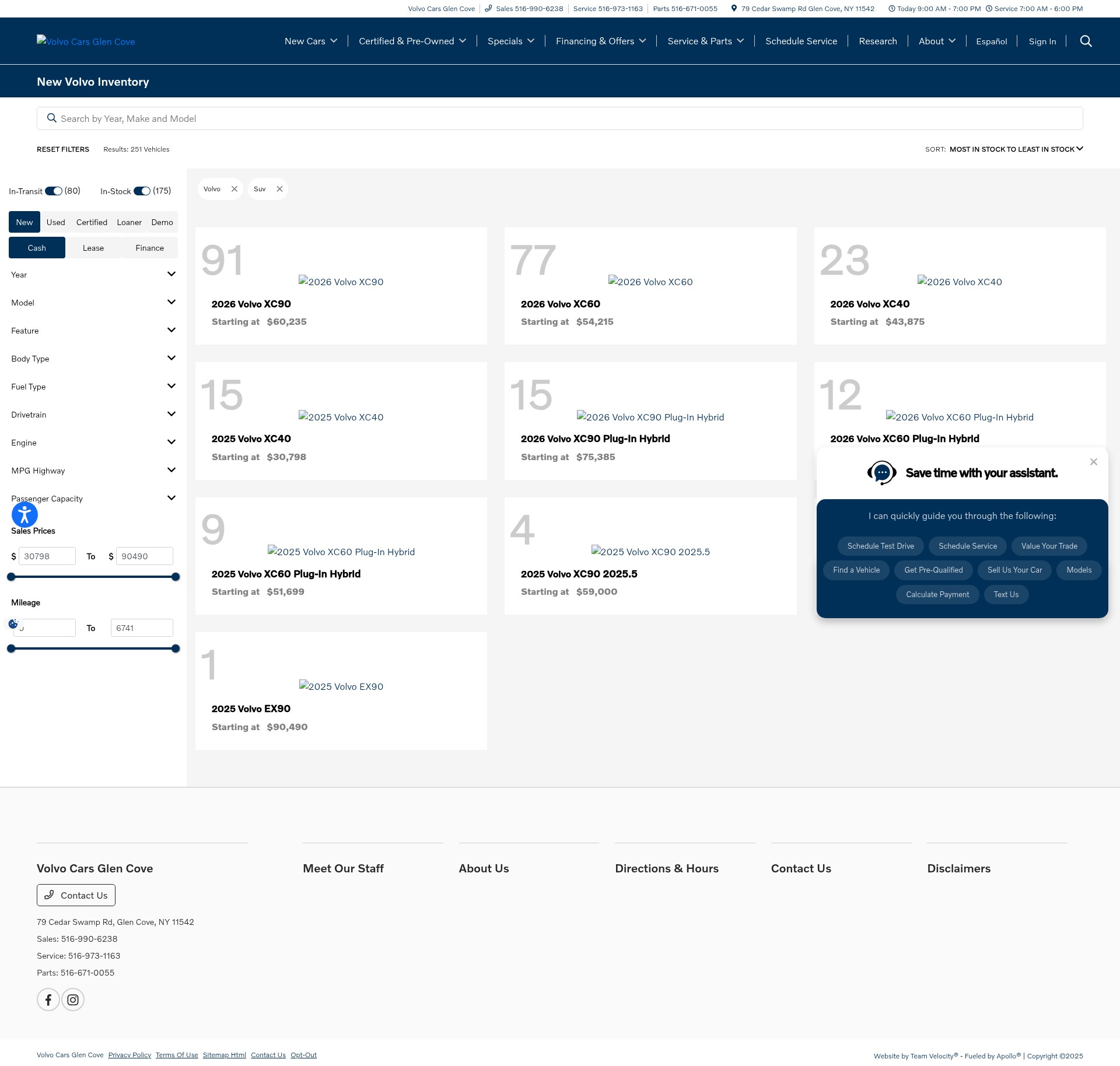This screenshot has width=1120, height=1066.
Task: Open Service & Parts menu
Action: (706, 41)
